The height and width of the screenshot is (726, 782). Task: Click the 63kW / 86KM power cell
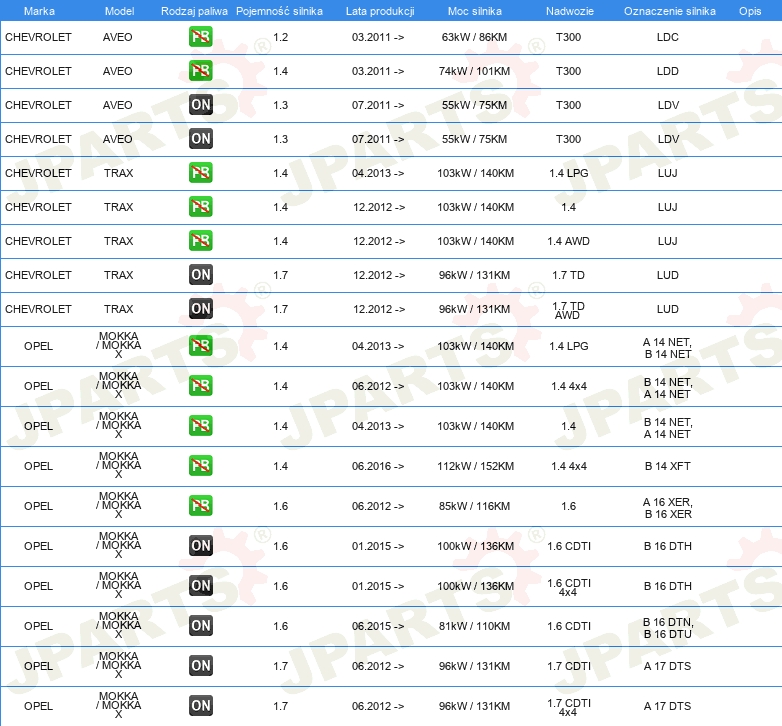(x=474, y=37)
